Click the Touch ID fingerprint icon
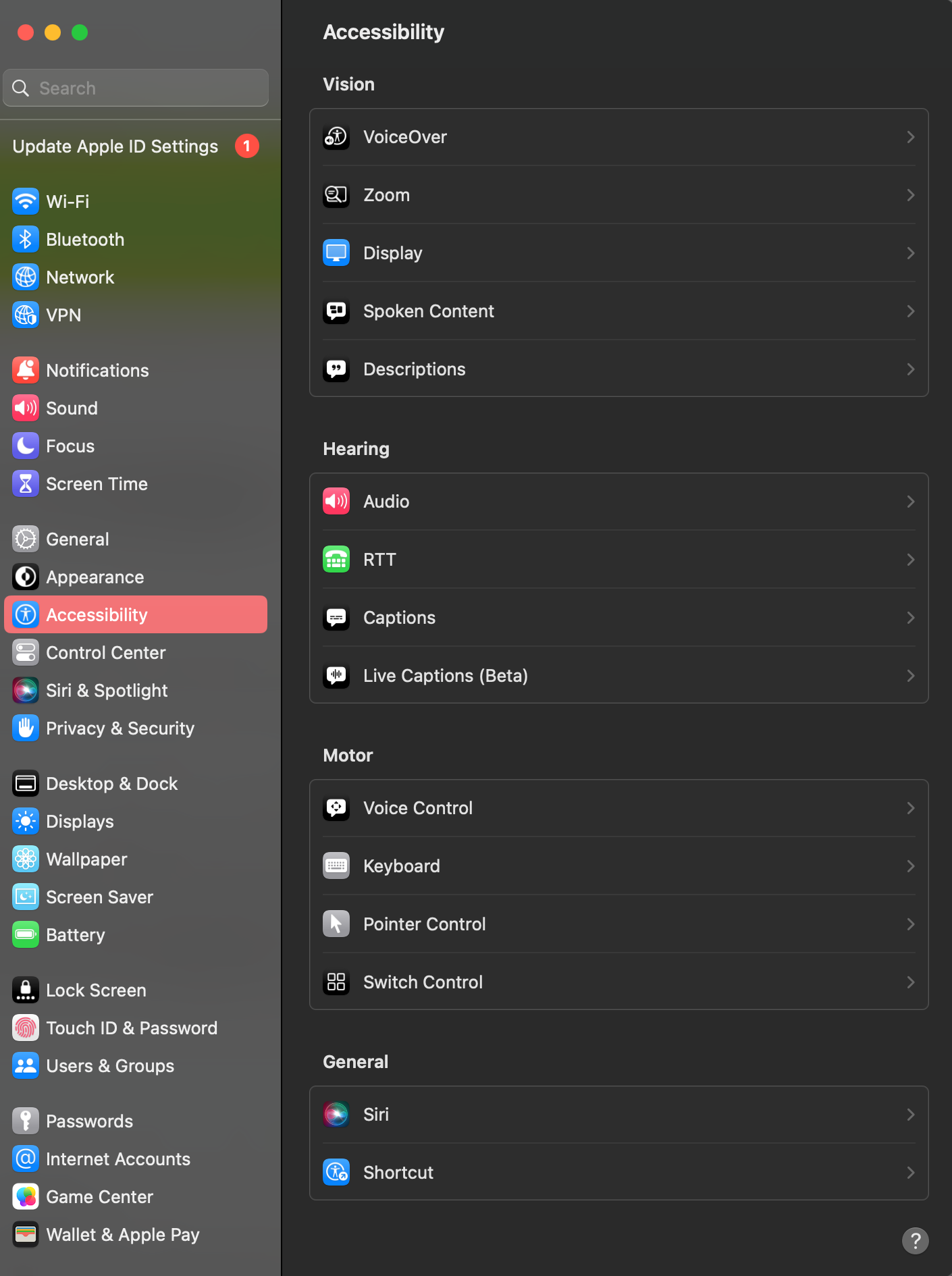The height and width of the screenshot is (1276, 952). (26, 1028)
